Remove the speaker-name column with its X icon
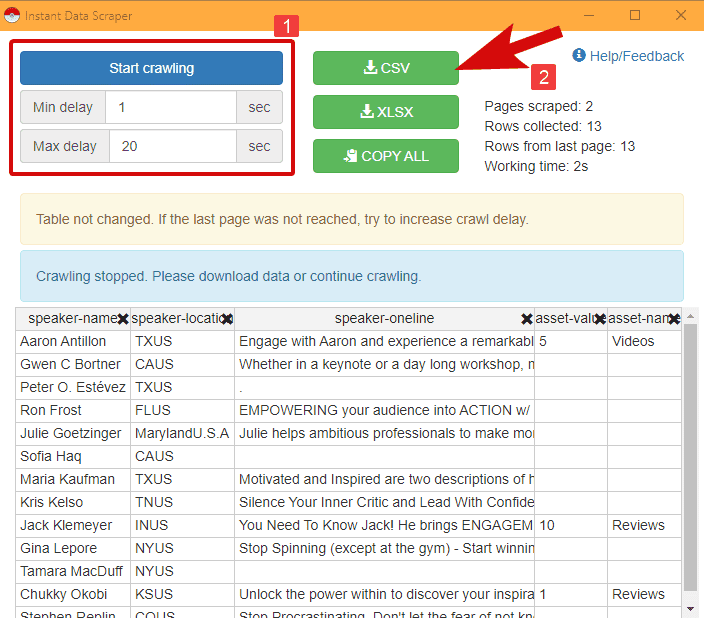This screenshot has width=704, height=642. pos(123,319)
